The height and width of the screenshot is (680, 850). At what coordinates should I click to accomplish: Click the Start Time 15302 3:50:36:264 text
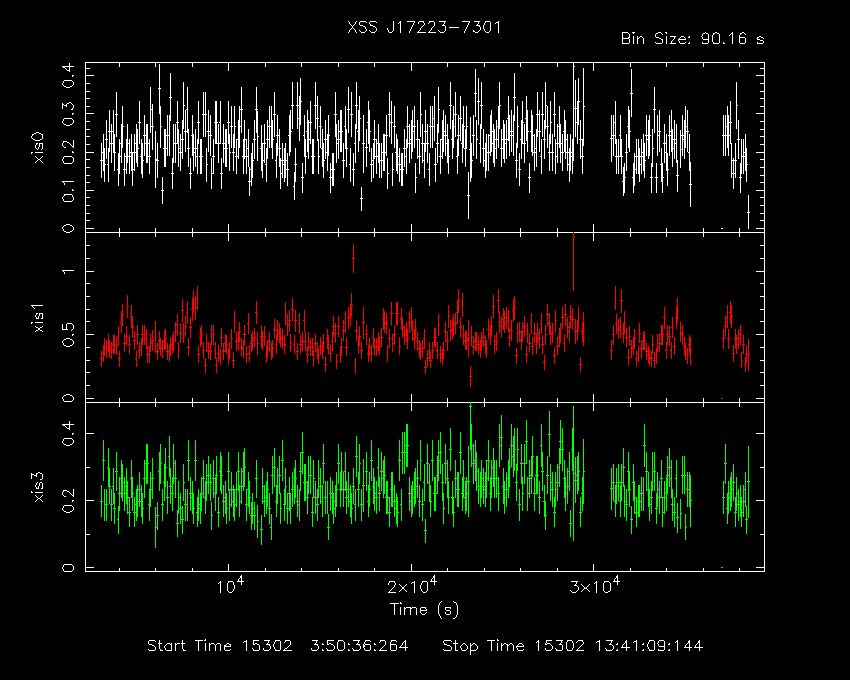coord(278,646)
